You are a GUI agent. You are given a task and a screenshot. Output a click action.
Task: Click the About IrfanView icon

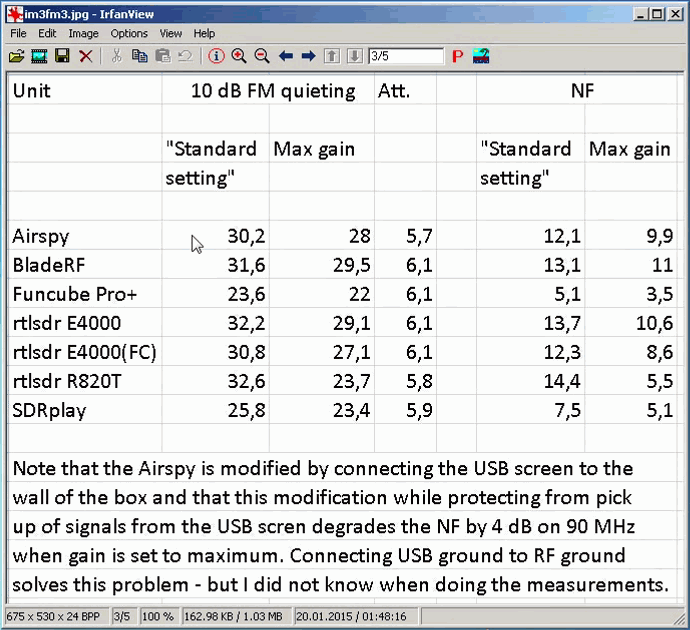pyautogui.click(x=479, y=56)
